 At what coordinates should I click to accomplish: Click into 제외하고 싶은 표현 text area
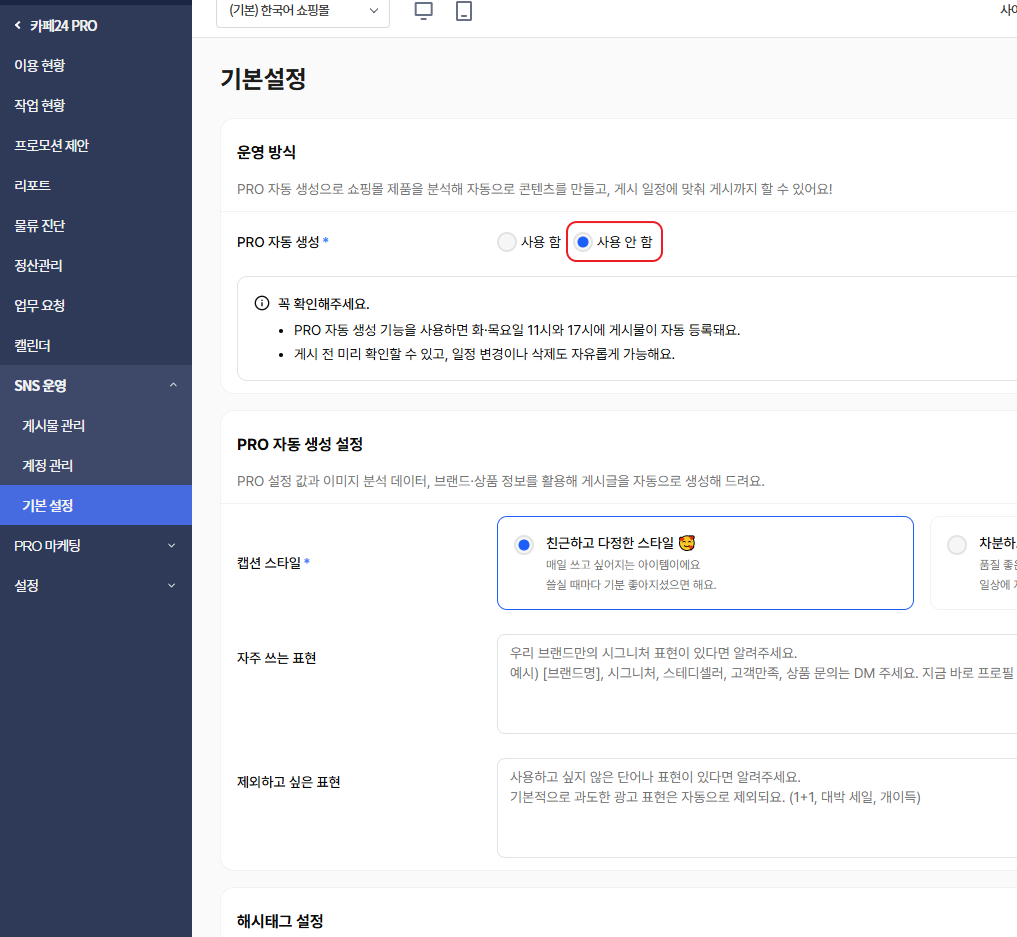pyautogui.click(x=756, y=808)
